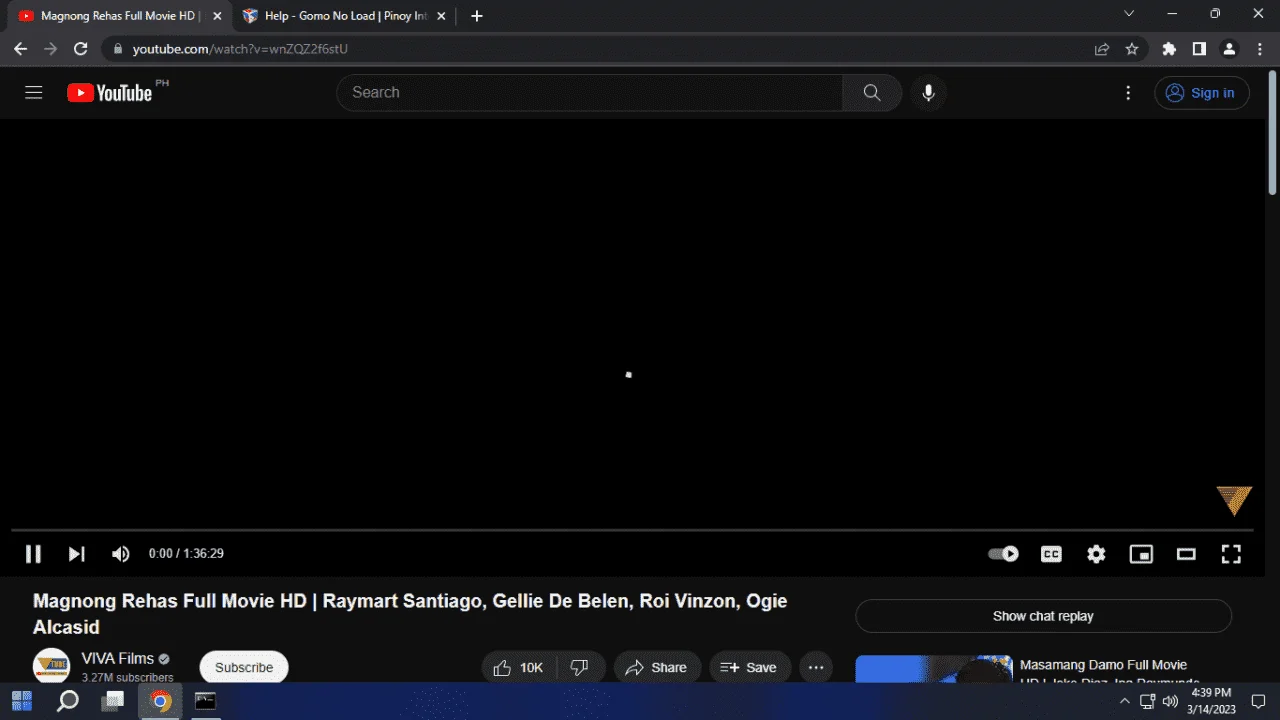Open a new browser tab
The width and height of the screenshot is (1280, 720).
(x=477, y=16)
